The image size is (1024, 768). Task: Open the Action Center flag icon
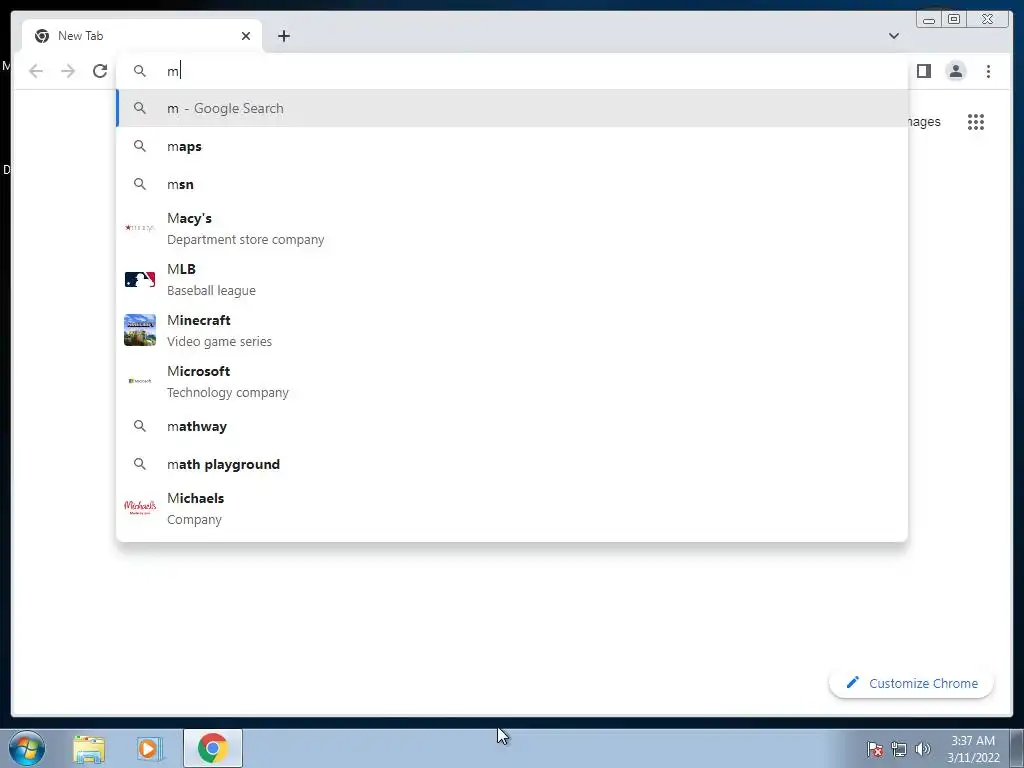pyautogui.click(x=875, y=749)
